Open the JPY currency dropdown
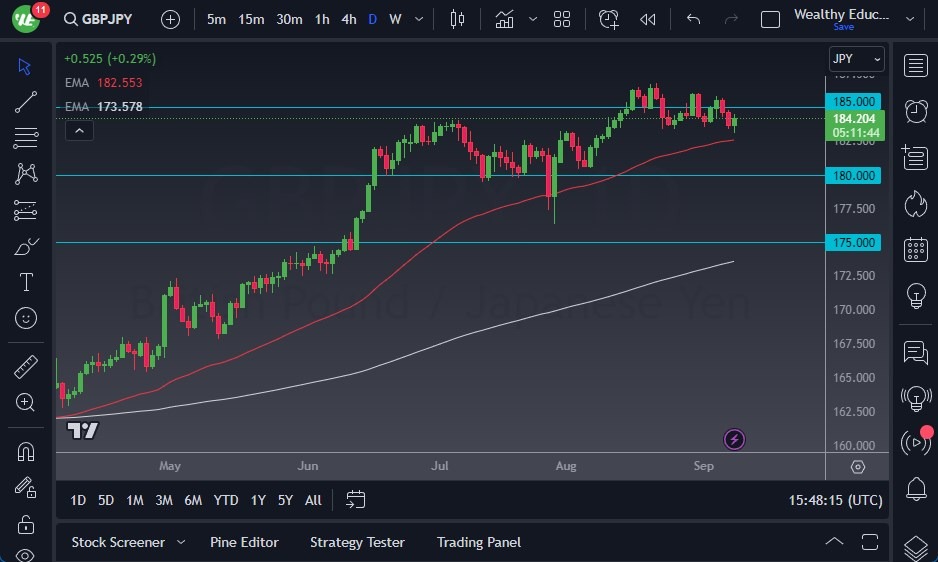This screenshot has height=562, width=938. [x=857, y=59]
